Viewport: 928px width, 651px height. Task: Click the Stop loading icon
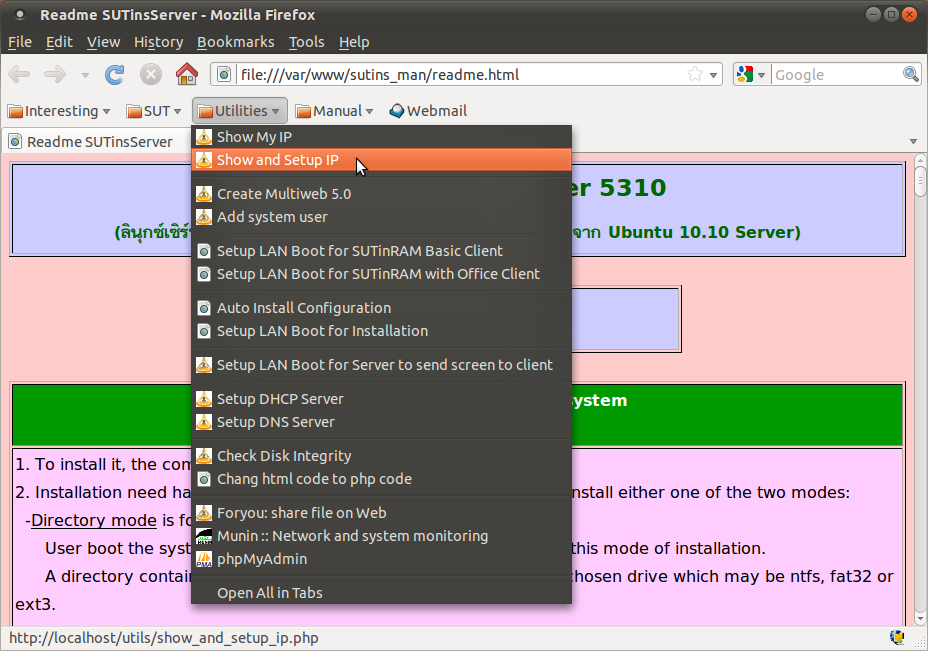click(x=151, y=75)
